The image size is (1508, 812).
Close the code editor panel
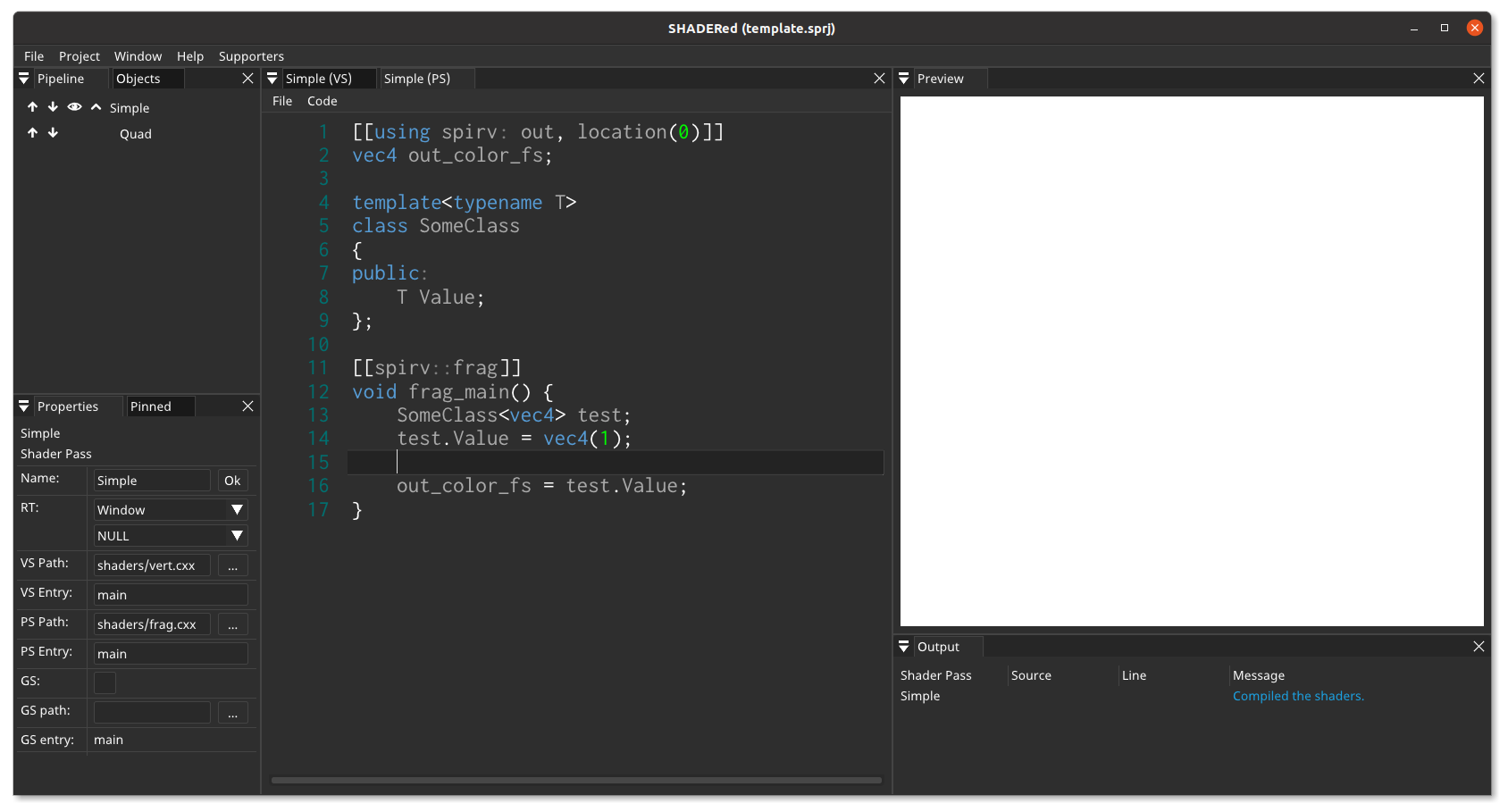point(880,79)
